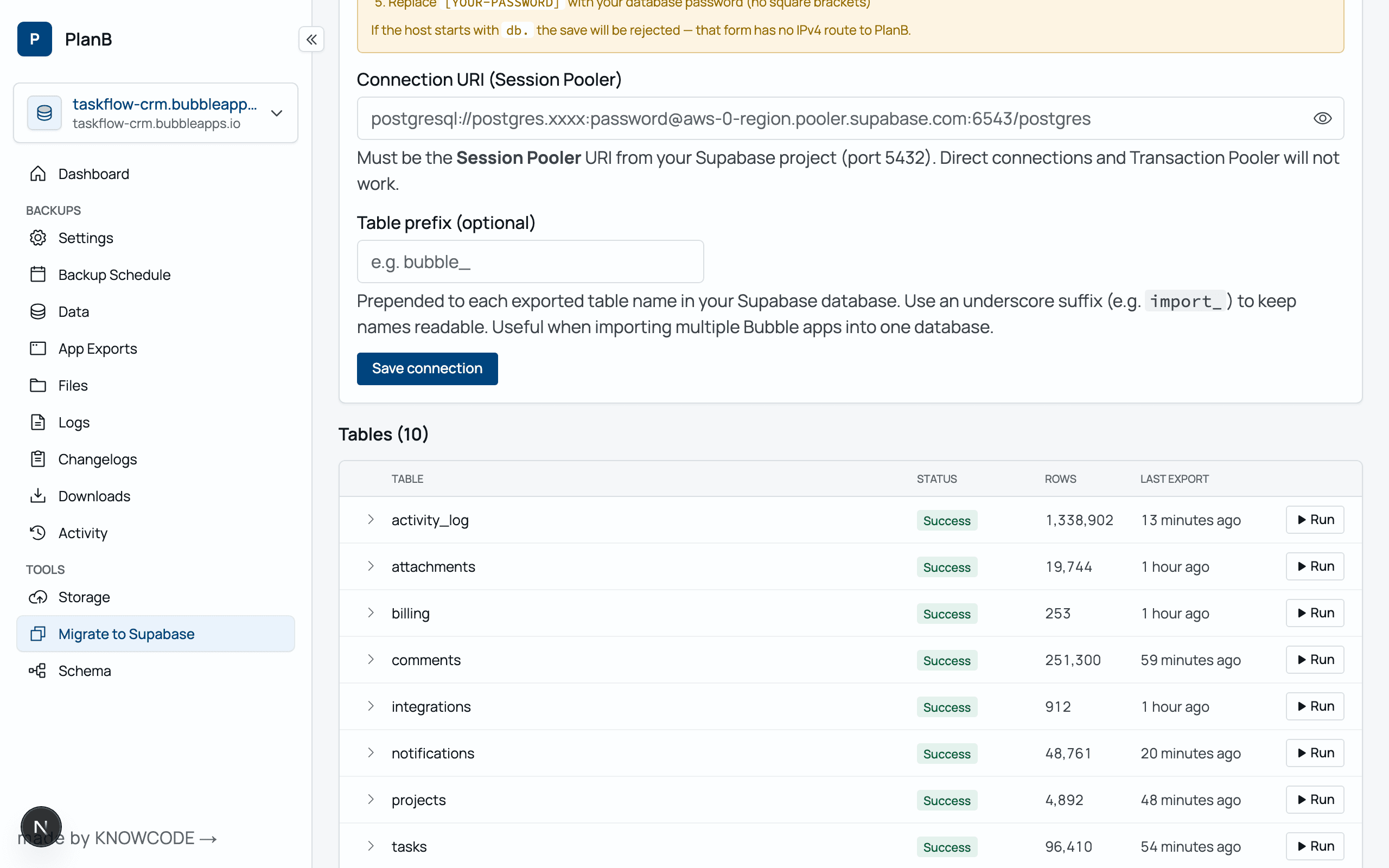Click the Changelogs clipboard icon

click(38, 459)
